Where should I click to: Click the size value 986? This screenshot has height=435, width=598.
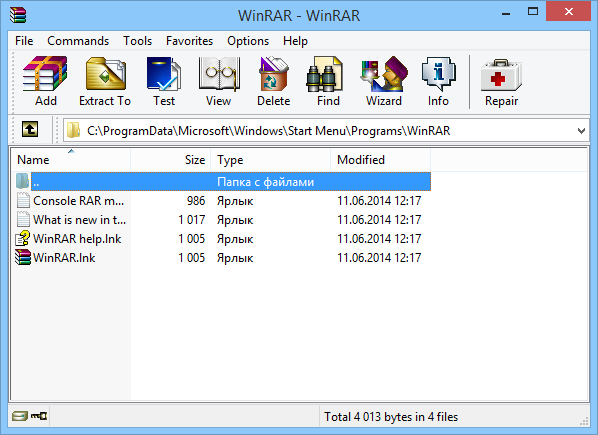(196, 201)
